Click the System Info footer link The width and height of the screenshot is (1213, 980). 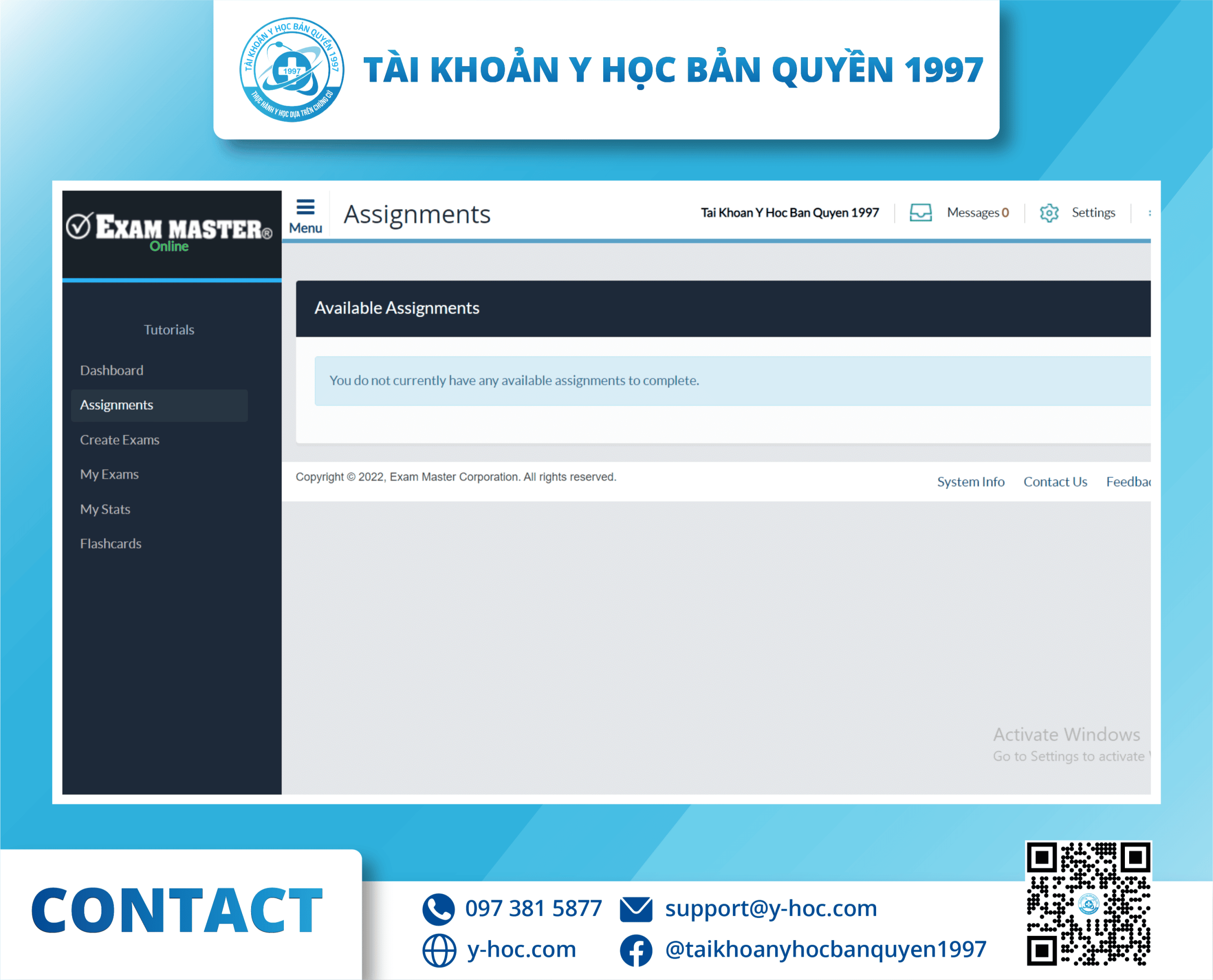[970, 481]
